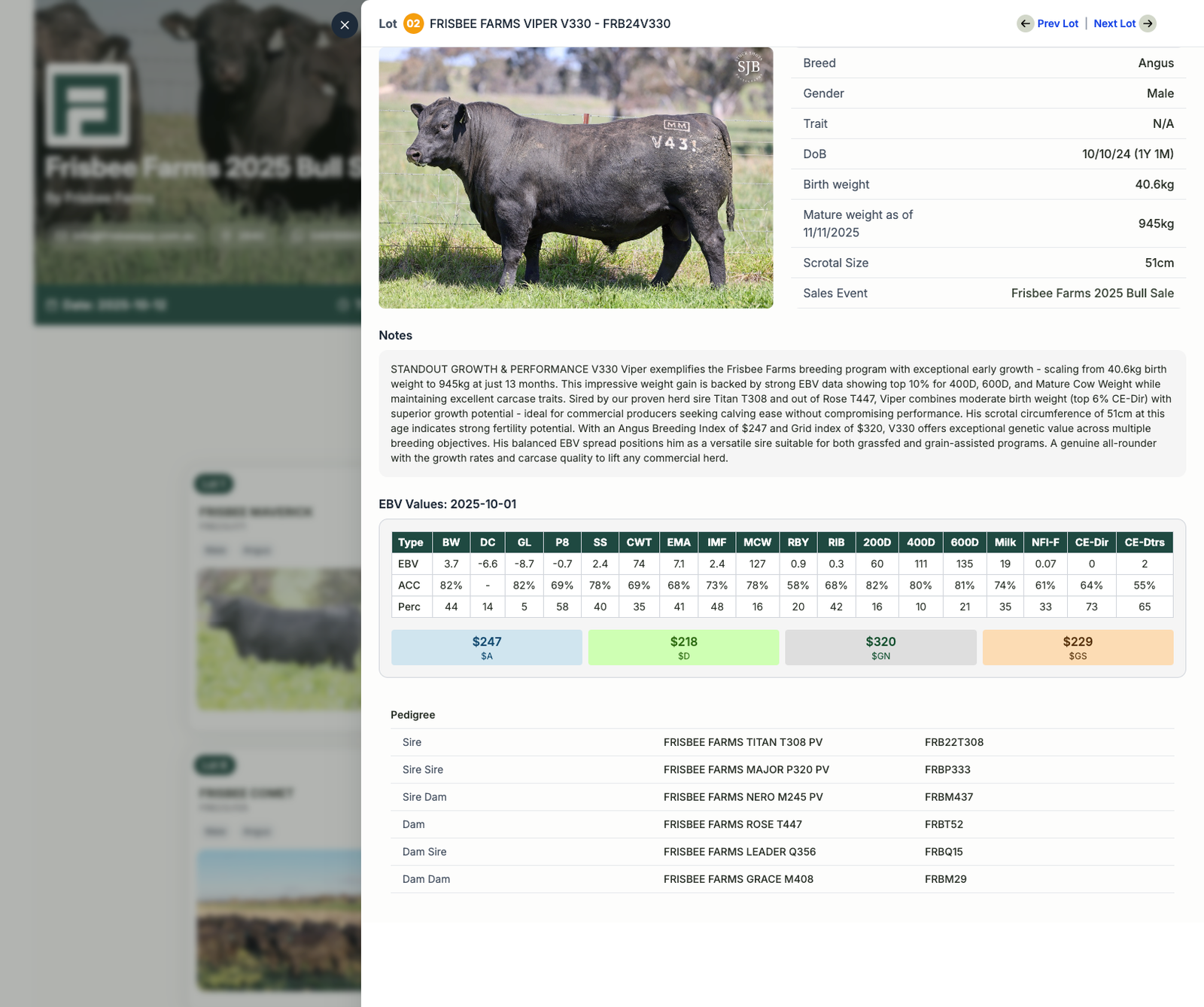The width and height of the screenshot is (1204, 1007).
Task: Open the Viper V330 bull photo
Action: point(576,178)
